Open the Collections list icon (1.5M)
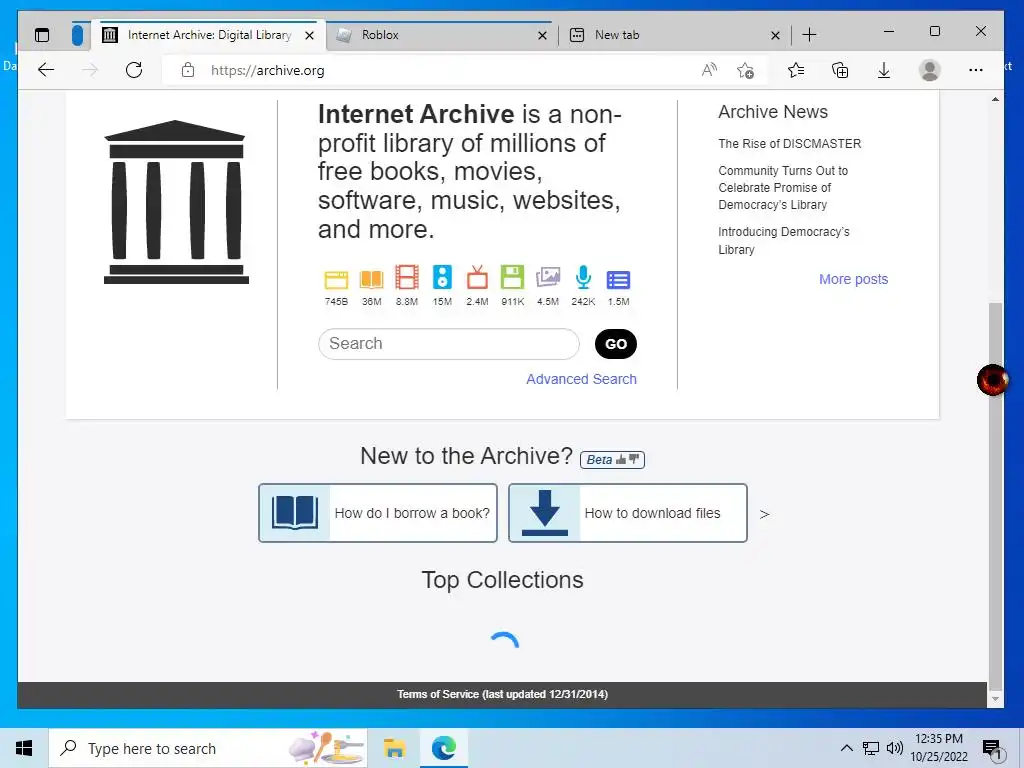1024x768 pixels. click(618, 280)
